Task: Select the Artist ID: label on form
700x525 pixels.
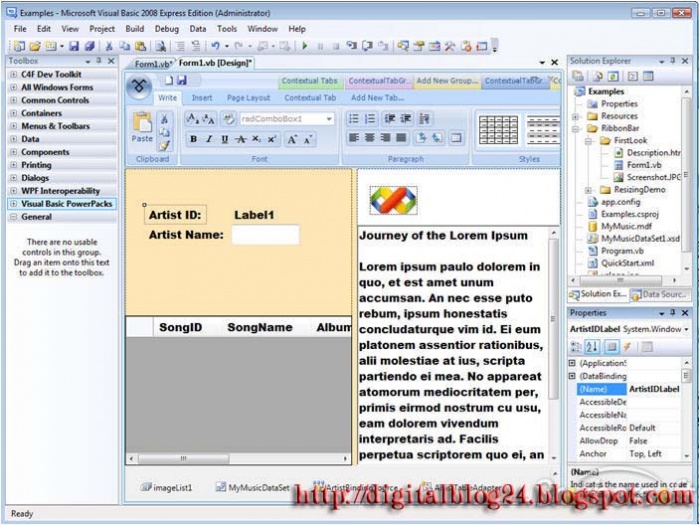Action: (x=175, y=215)
